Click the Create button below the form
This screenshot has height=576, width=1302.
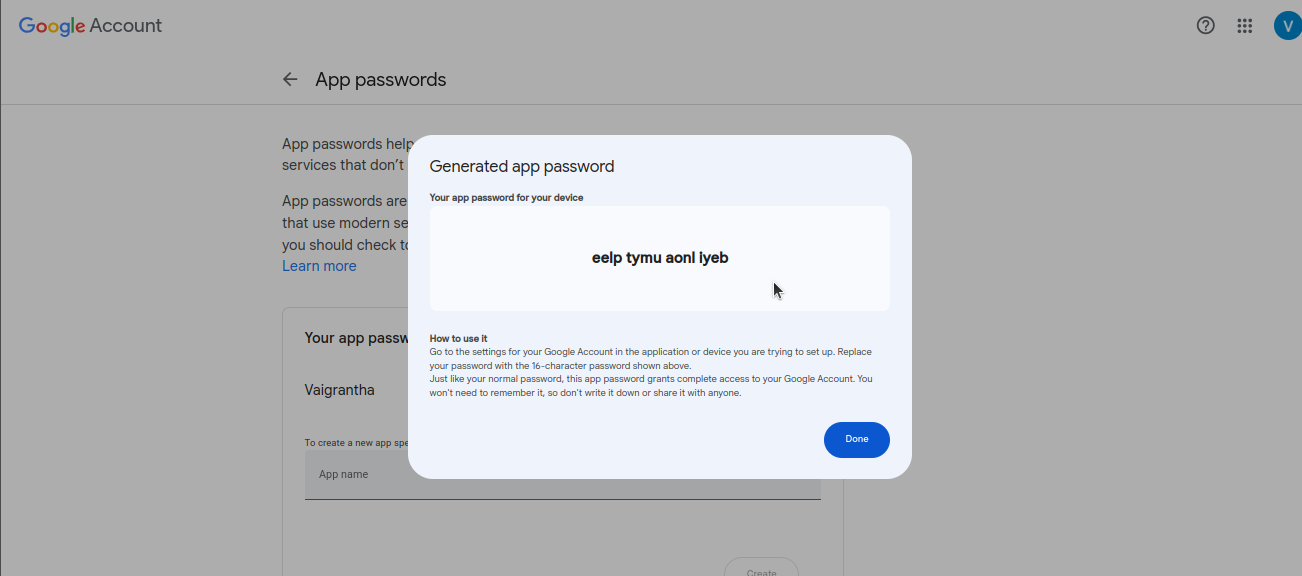point(761,570)
